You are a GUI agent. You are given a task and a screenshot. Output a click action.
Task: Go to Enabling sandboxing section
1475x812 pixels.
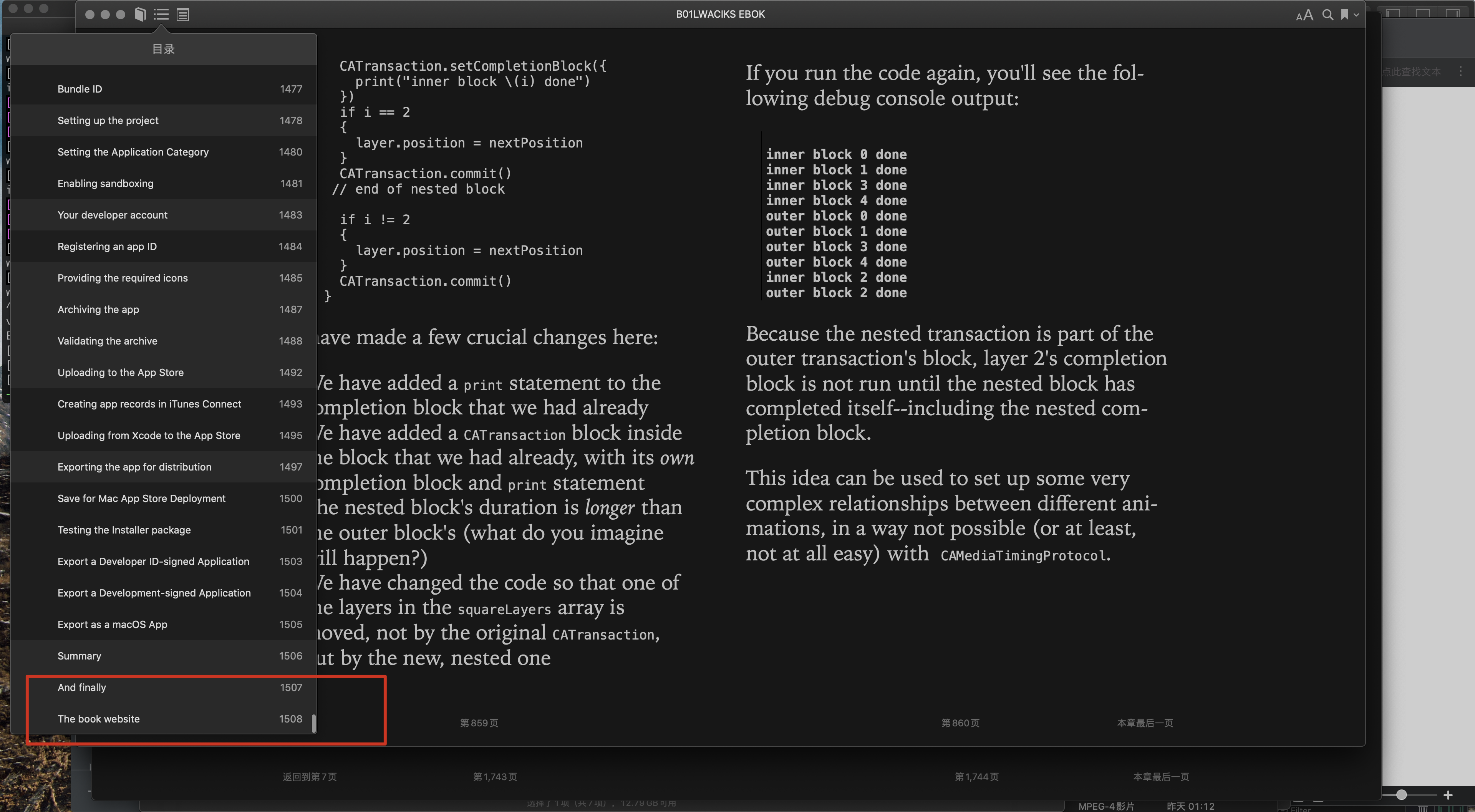(105, 183)
